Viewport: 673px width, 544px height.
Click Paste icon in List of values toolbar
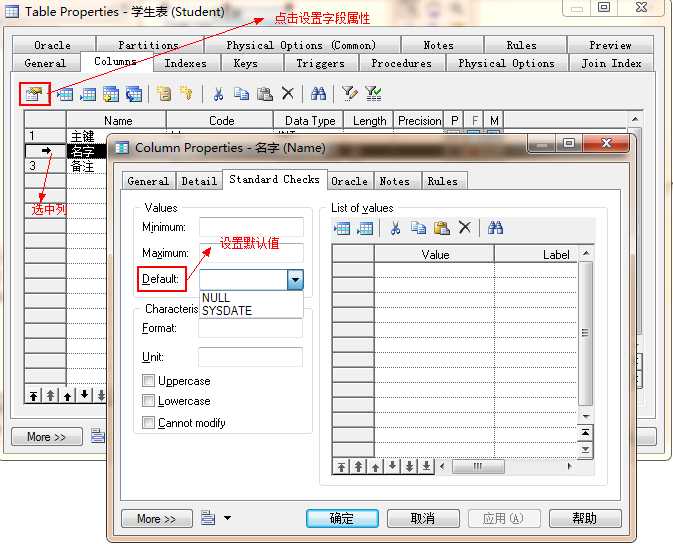pos(442,228)
